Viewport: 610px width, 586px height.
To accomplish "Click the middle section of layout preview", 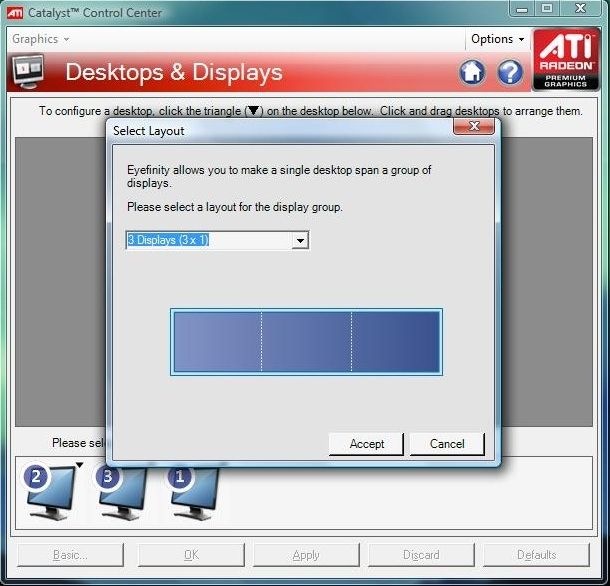I will tap(307, 342).
